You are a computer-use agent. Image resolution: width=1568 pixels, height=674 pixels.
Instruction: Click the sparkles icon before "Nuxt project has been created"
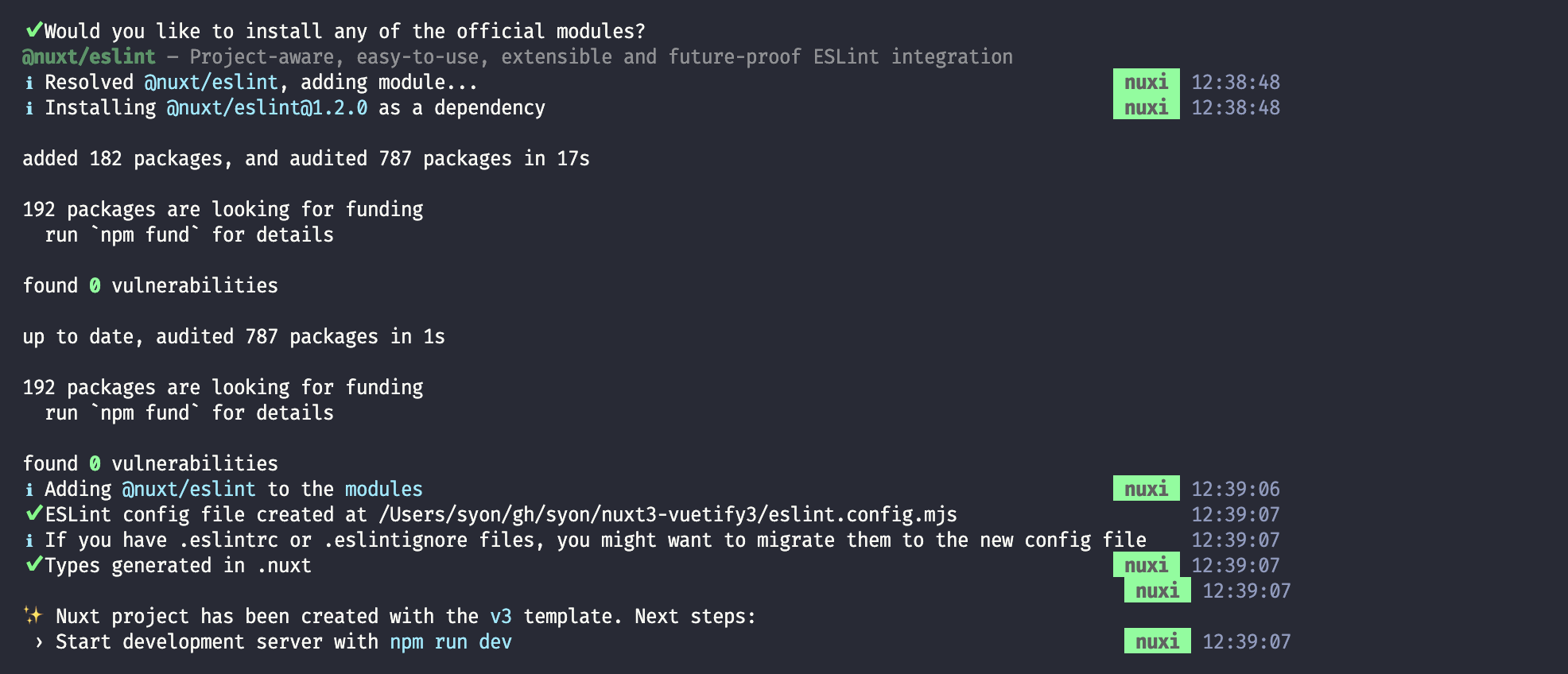pyautogui.click(x=33, y=614)
